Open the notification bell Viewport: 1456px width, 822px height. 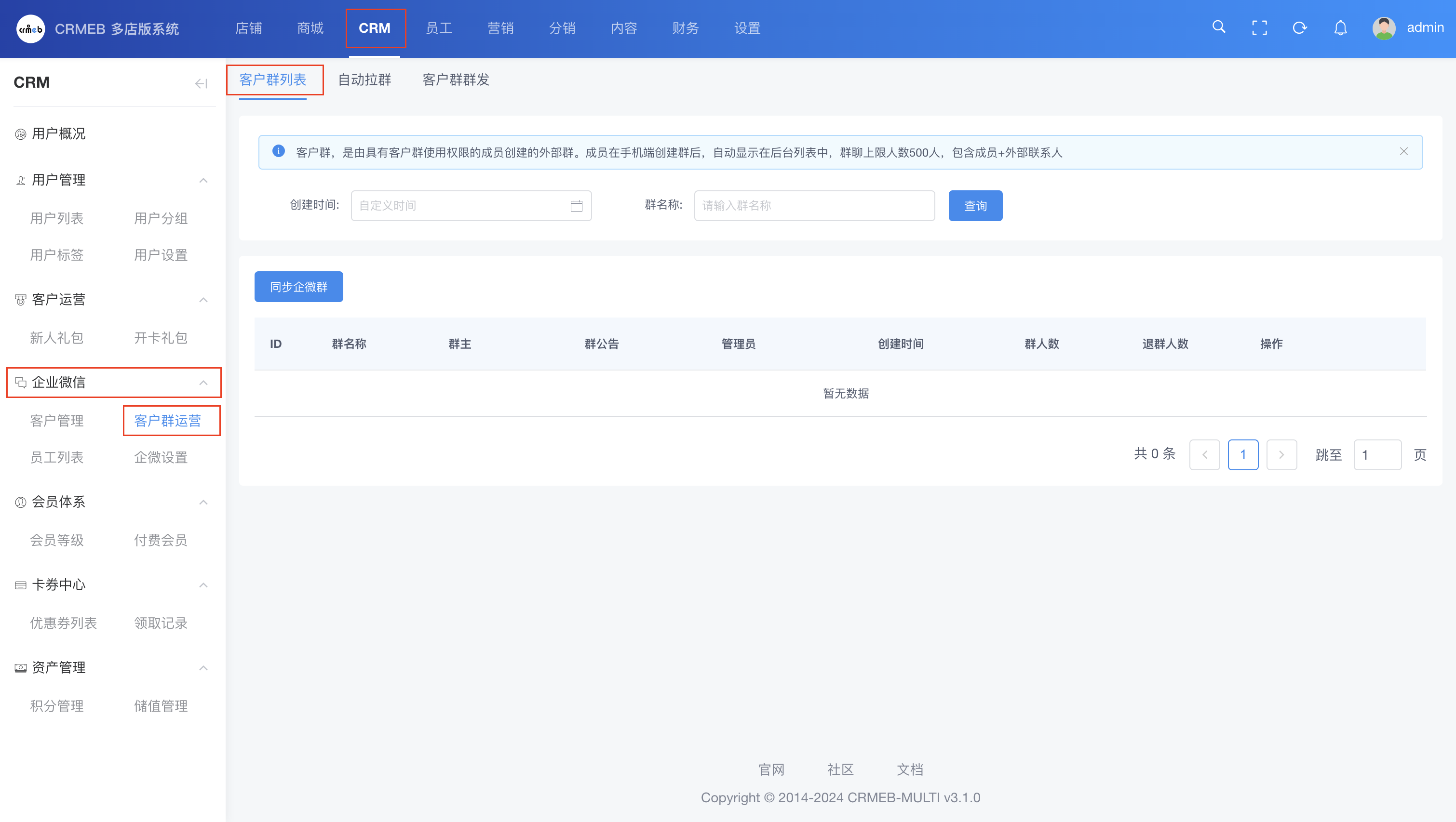(x=1340, y=27)
